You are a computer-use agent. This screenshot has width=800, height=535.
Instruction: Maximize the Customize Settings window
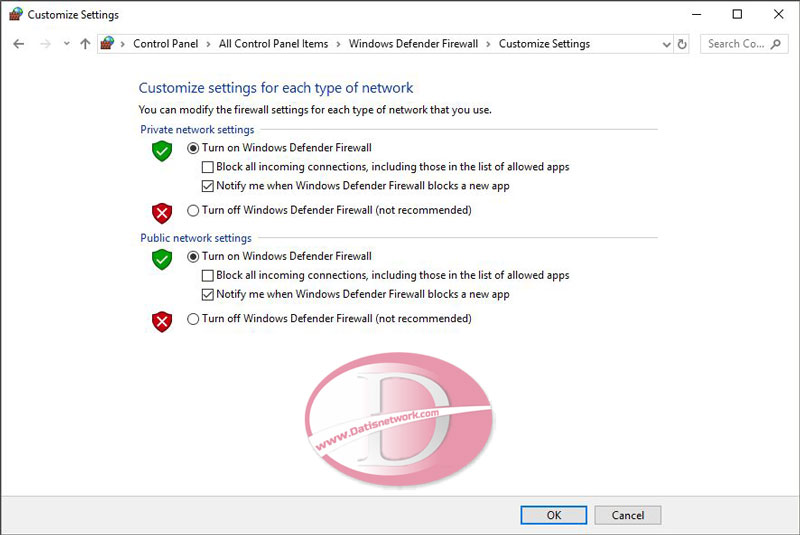tap(737, 14)
